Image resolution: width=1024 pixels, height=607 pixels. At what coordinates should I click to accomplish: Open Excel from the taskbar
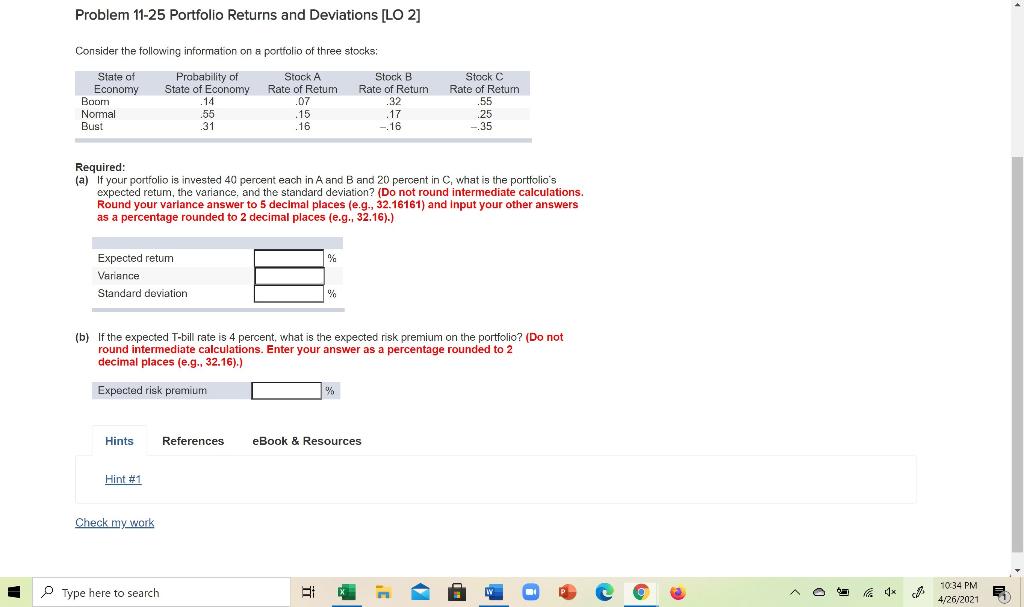pos(345,592)
